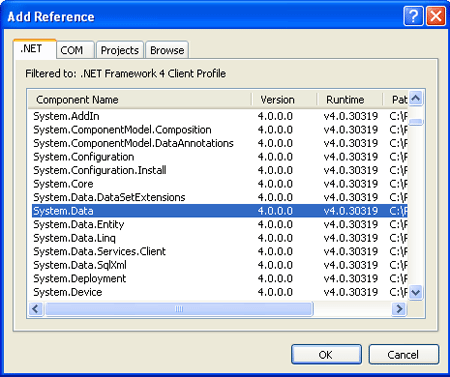Click the horizontal scroll left arrow
This screenshot has width=450, height=377.
pos(36,309)
